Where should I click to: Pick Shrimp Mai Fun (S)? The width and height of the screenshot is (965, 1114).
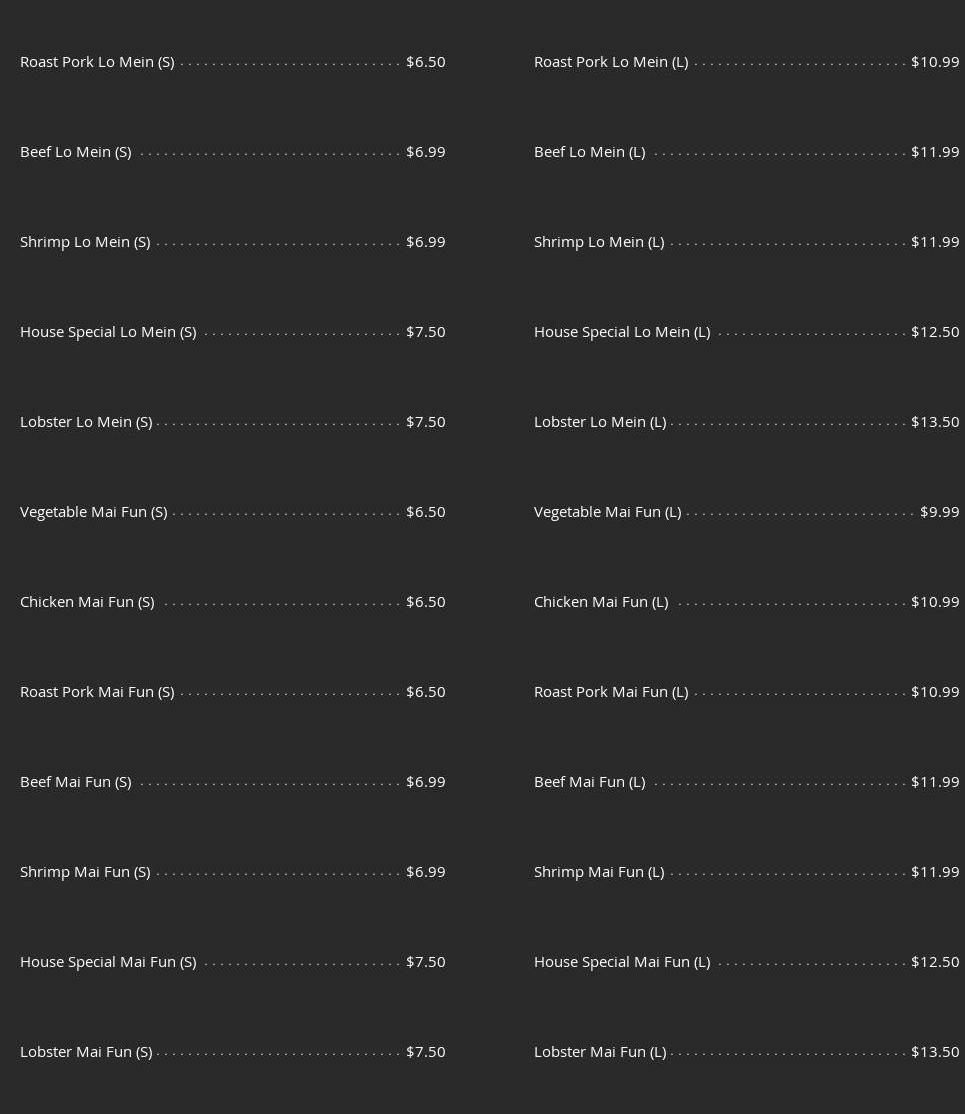[85, 872]
